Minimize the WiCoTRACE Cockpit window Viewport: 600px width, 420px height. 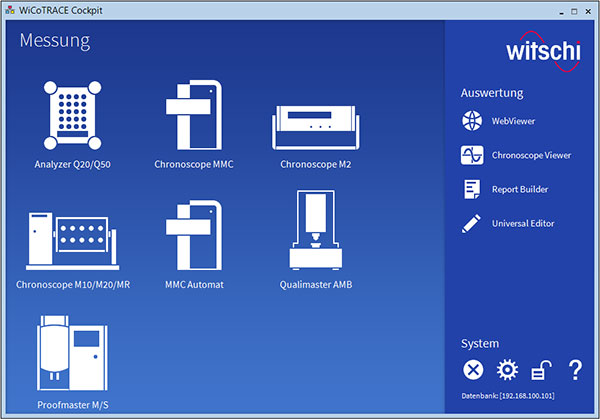[x=561, y=11]
